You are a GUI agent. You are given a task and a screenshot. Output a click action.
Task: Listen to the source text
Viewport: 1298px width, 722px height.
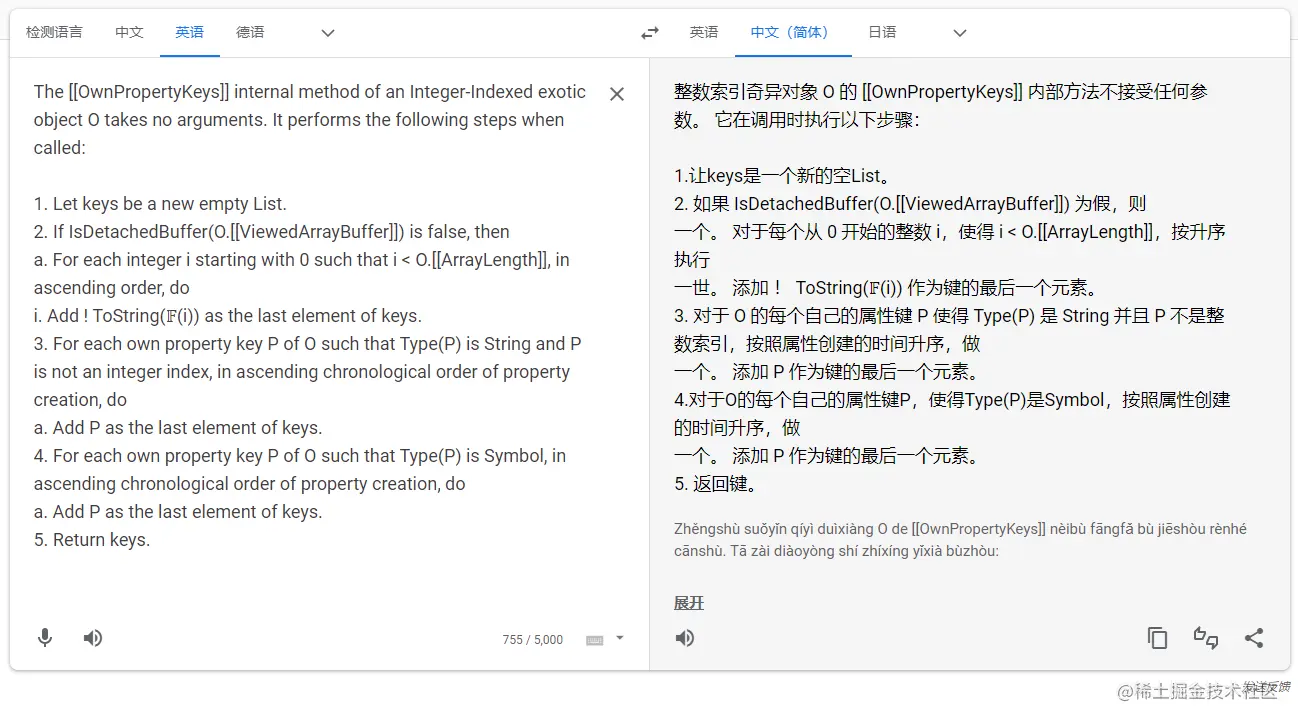pos(93,638)
